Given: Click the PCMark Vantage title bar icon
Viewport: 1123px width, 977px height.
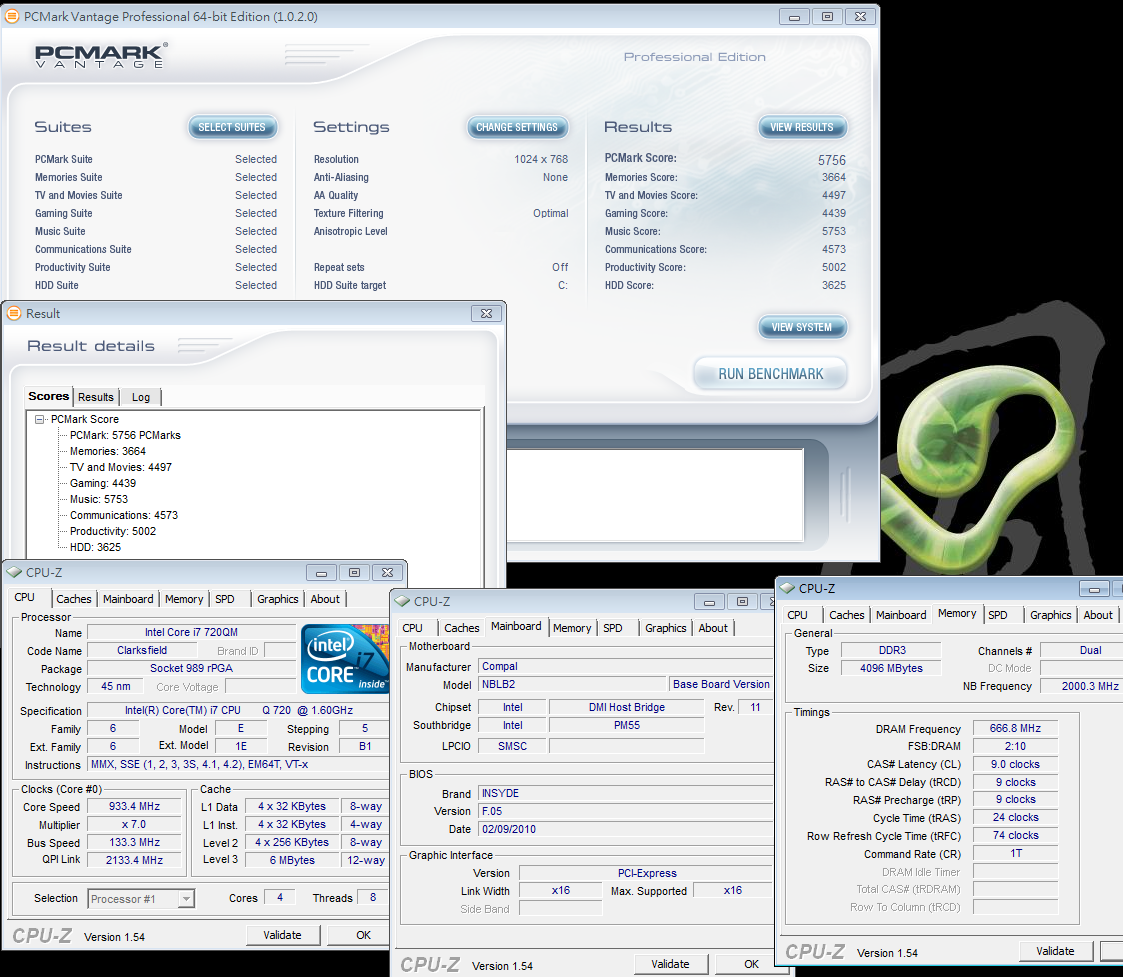Looking at the screenshot, I should click(x=12, y=16).
